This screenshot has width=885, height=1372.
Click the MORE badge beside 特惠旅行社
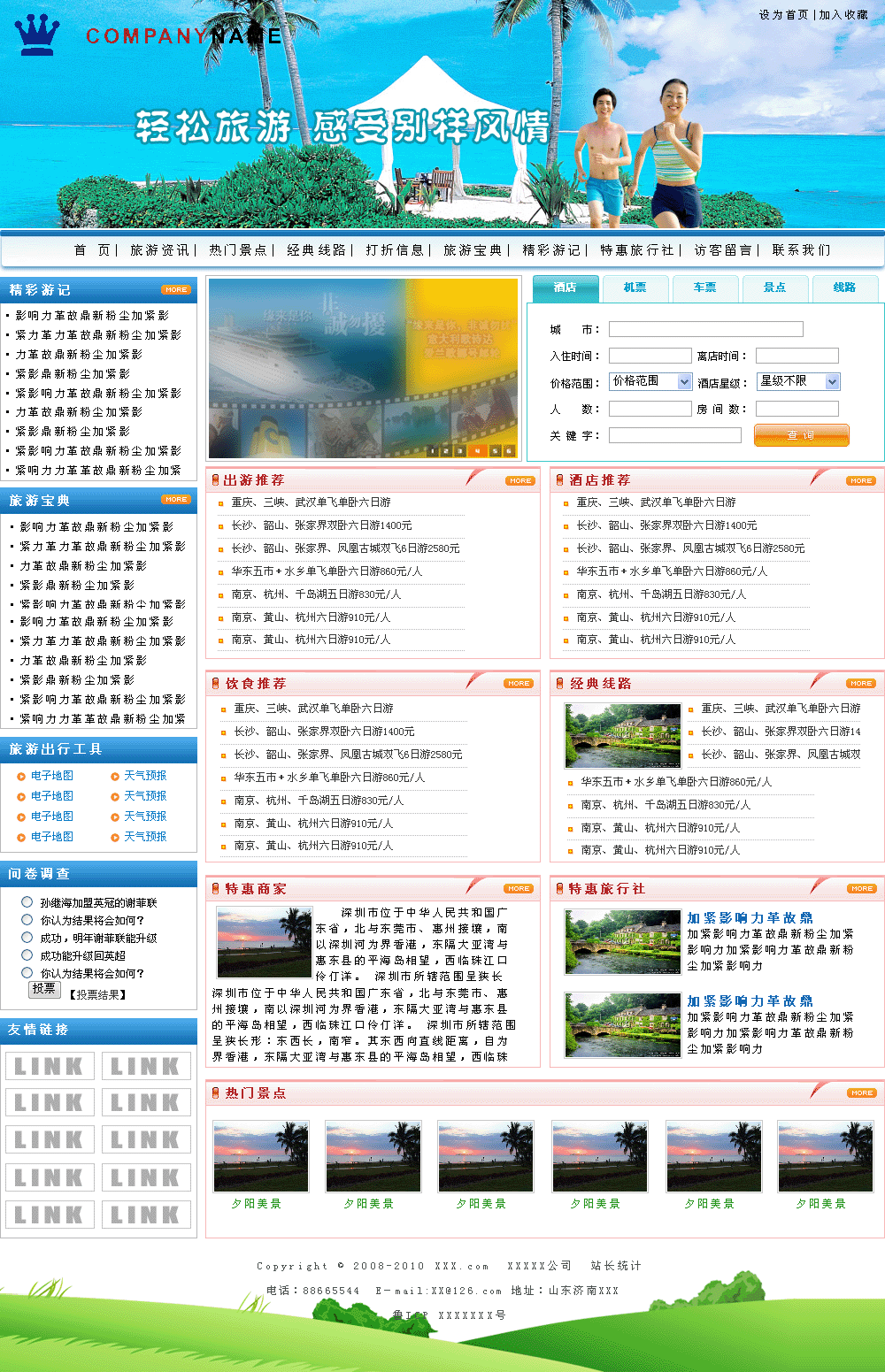pyautogui.click(x=860, y=889)
